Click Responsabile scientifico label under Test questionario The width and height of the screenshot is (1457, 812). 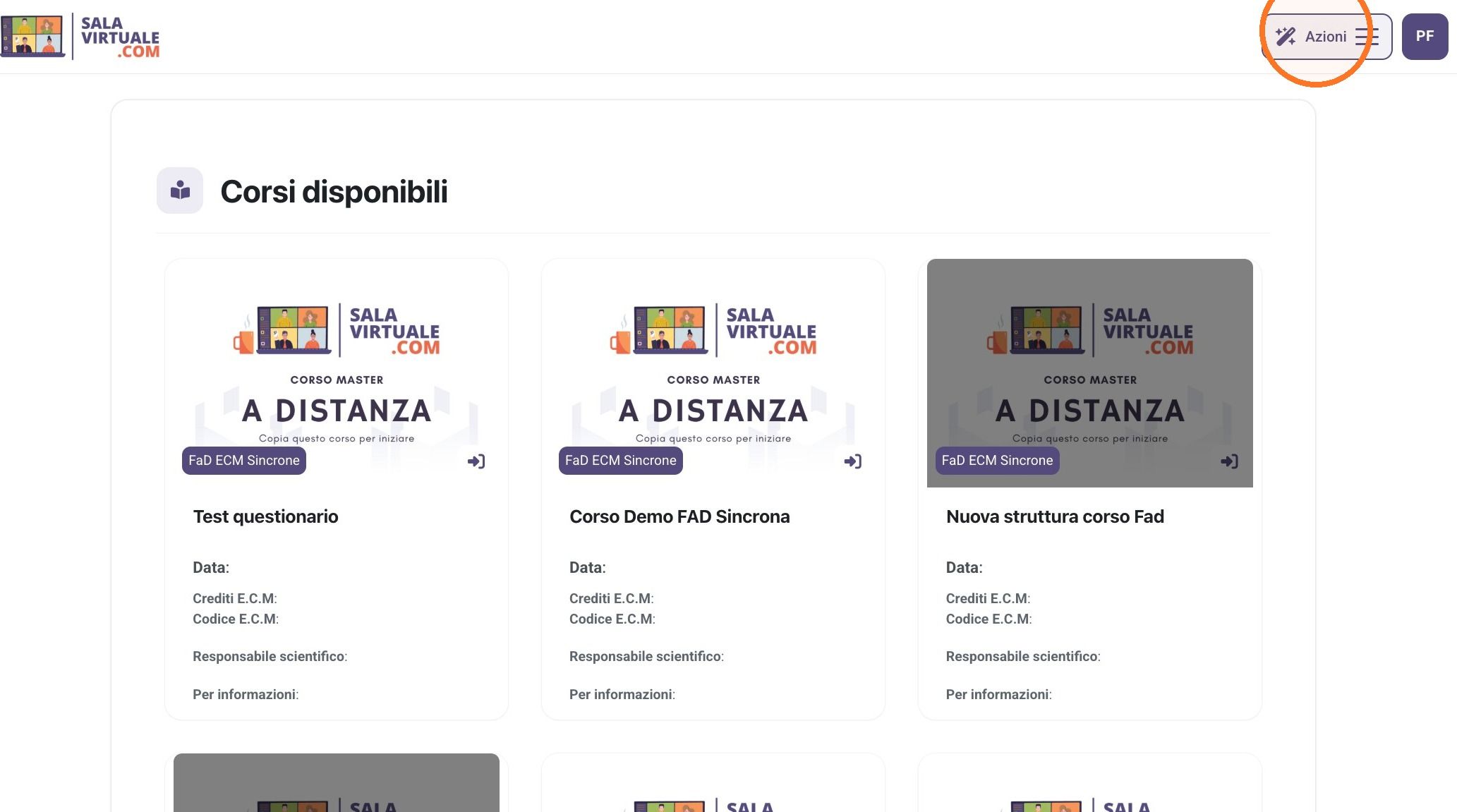click(x=270, y=657)
